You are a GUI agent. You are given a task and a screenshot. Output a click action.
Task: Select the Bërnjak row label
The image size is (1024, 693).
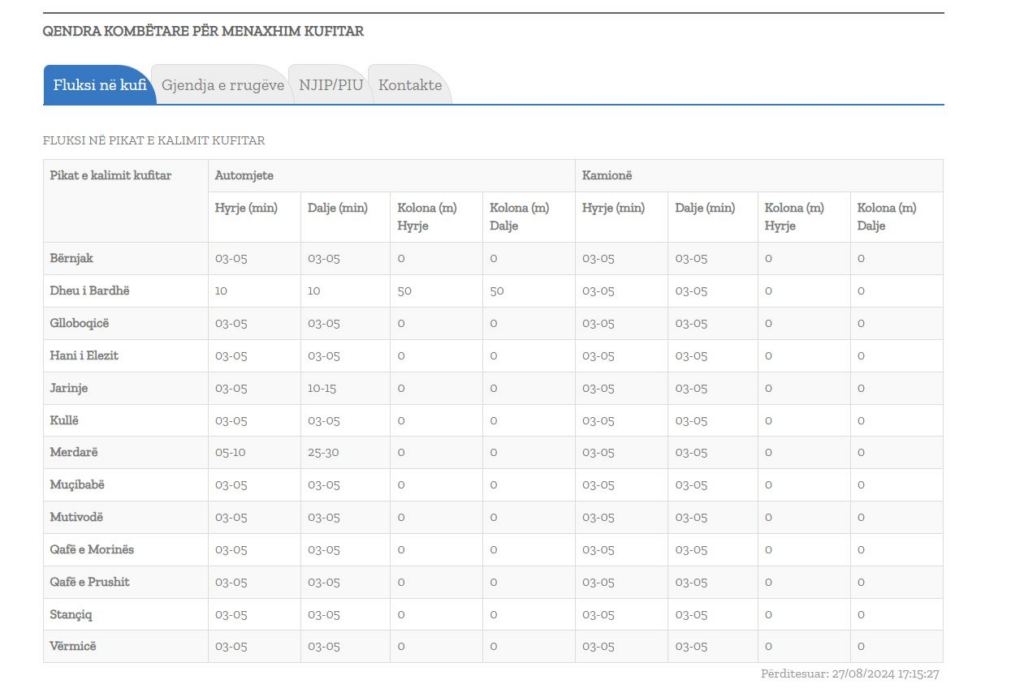71,258
